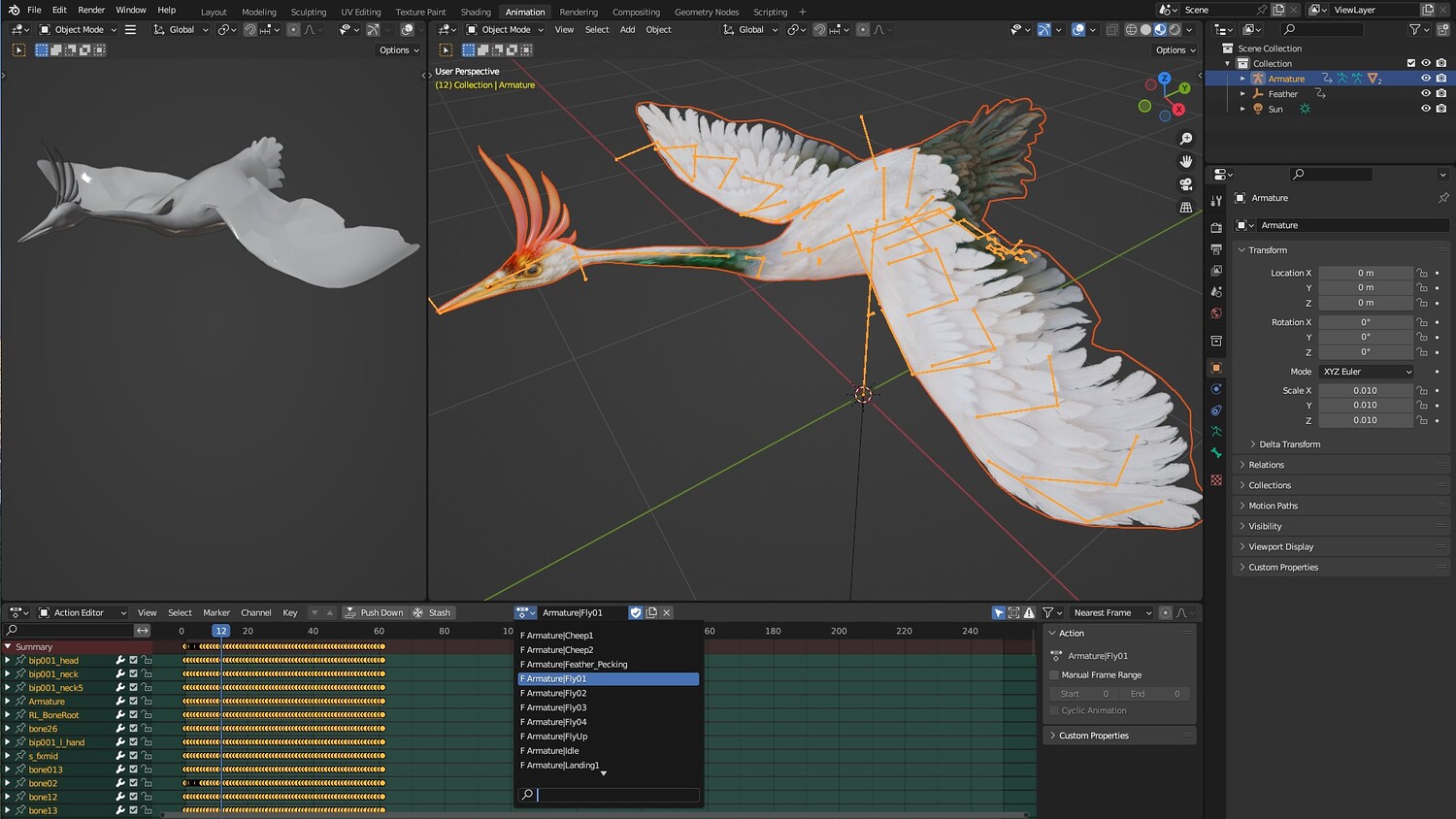Screen dimensions: 1456x819
Task: Click the zoom magnifier icon in viewport
Action: tap(1185, 139)
